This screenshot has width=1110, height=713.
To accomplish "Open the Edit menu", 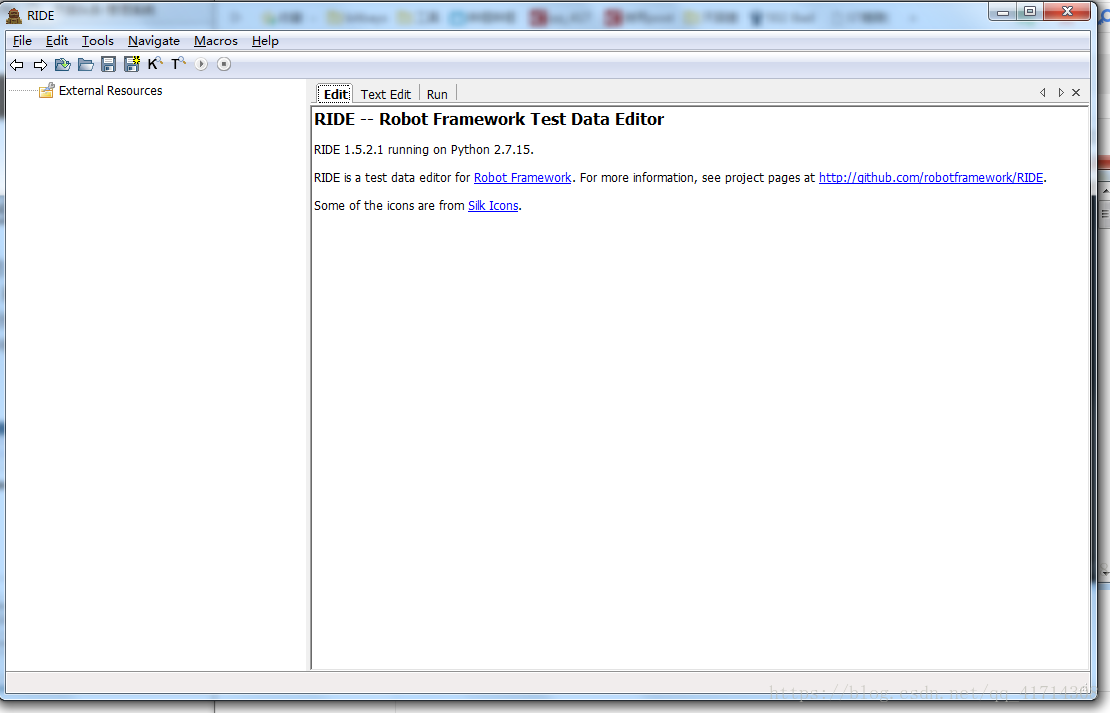I will click(x=57, y=41).
